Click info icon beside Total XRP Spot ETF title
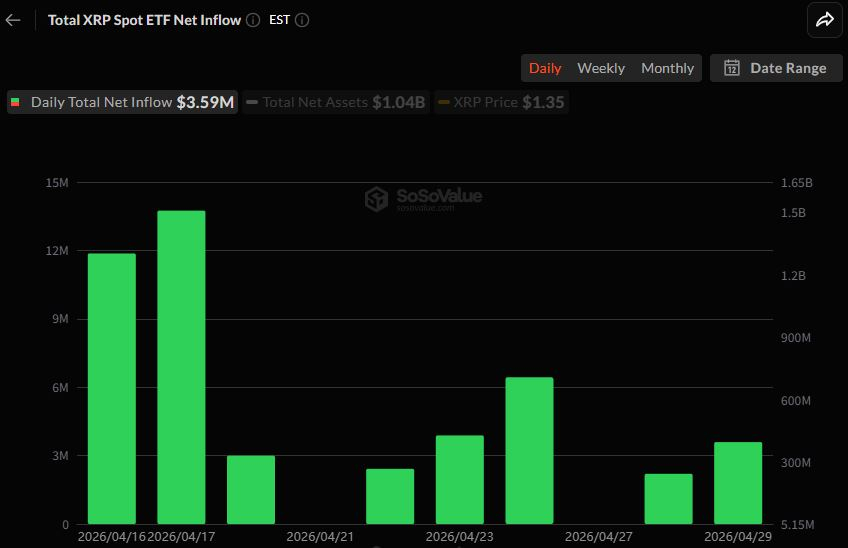The height and width of the screenshot is (548, 848). coord(253,20)
